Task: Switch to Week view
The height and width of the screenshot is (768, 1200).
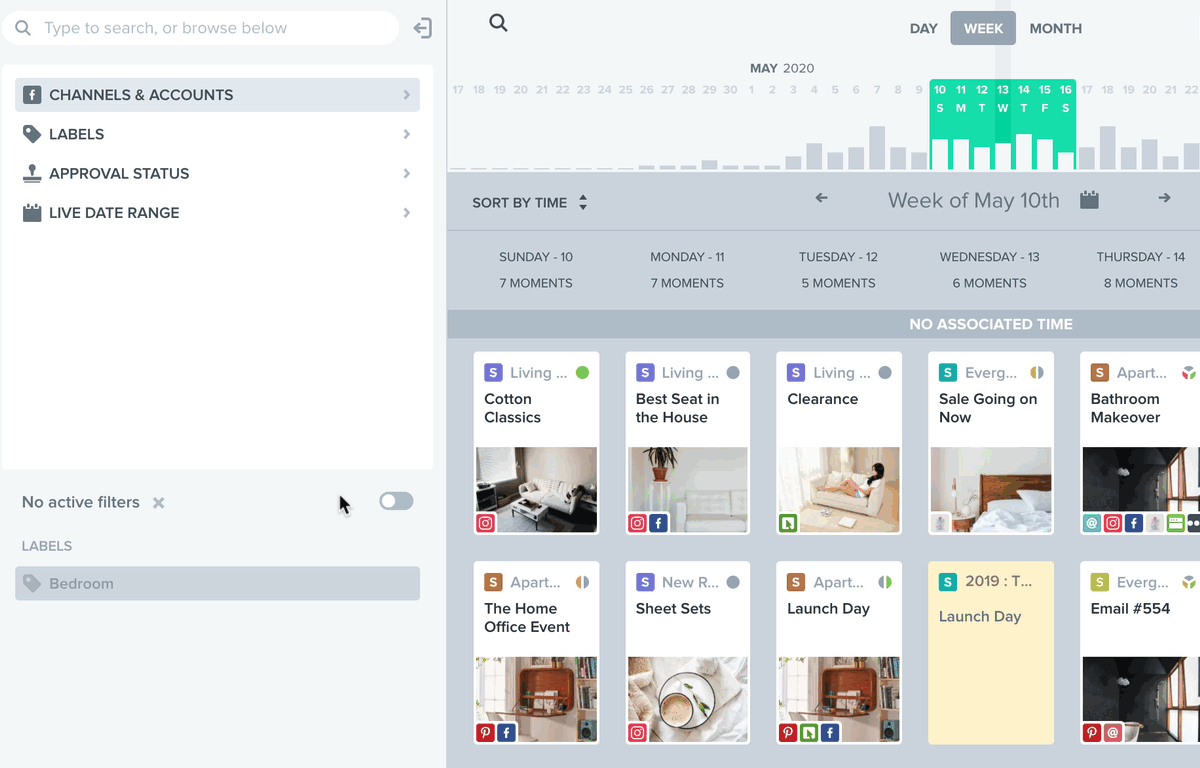Action: pos(983,28)
